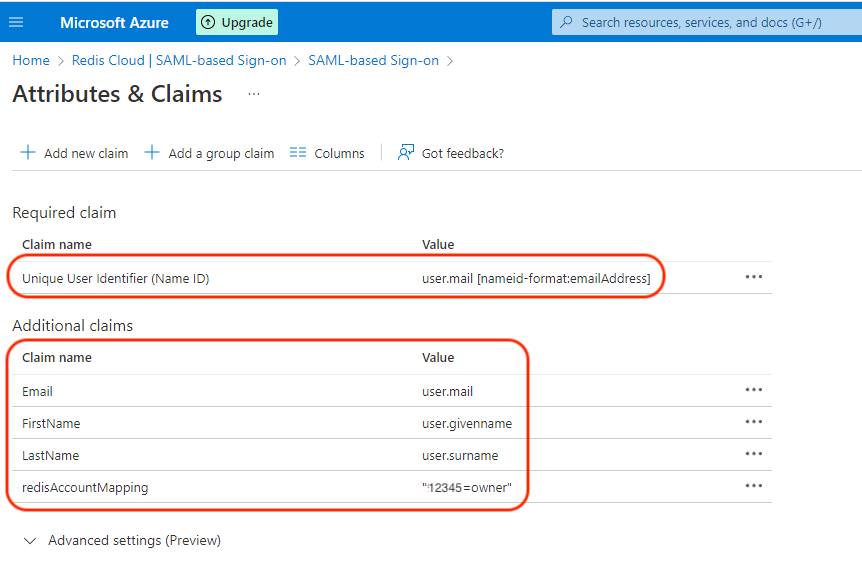
Task: Open ellipsis menu for Email claim
Action: tap(754, 390)
